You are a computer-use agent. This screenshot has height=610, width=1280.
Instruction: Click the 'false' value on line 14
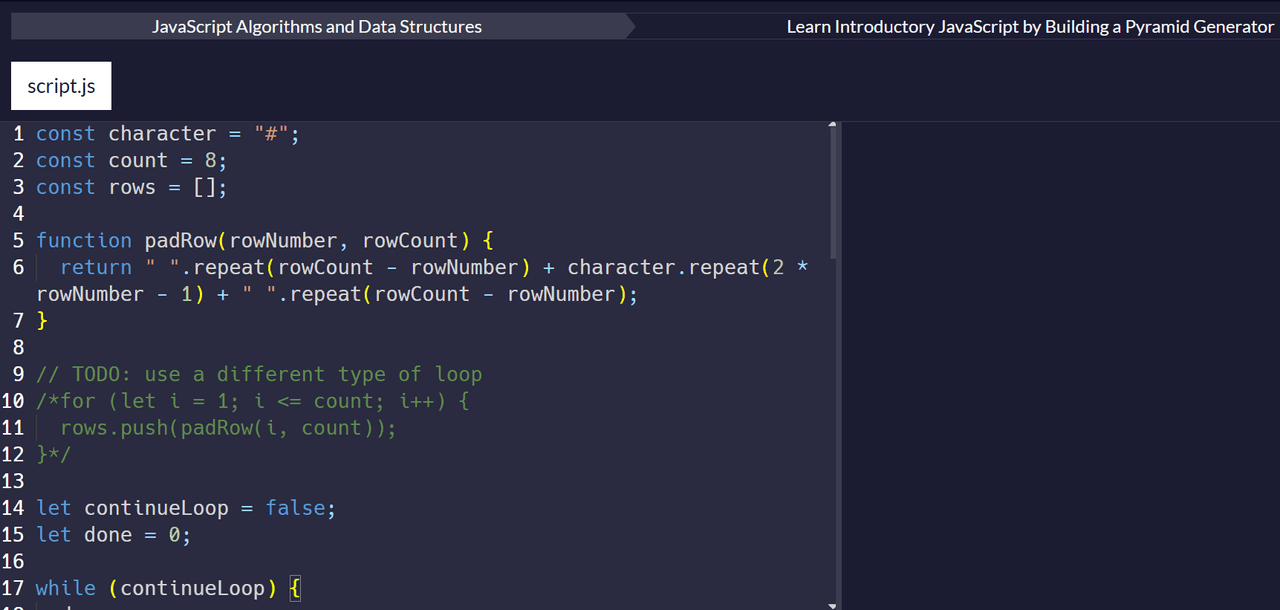295,509
